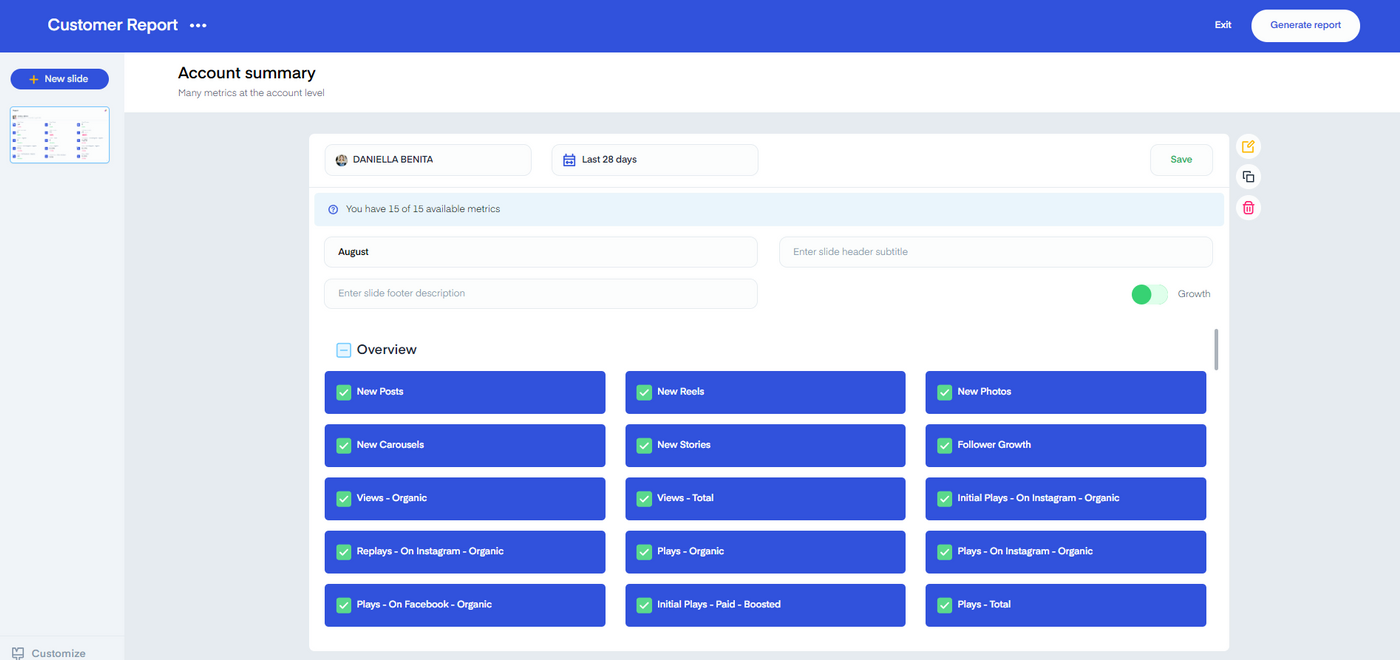Click the Generate report button
The width and height of the screenshot is (1400, 660).
pyautogui.click(x=1305, y=25)
